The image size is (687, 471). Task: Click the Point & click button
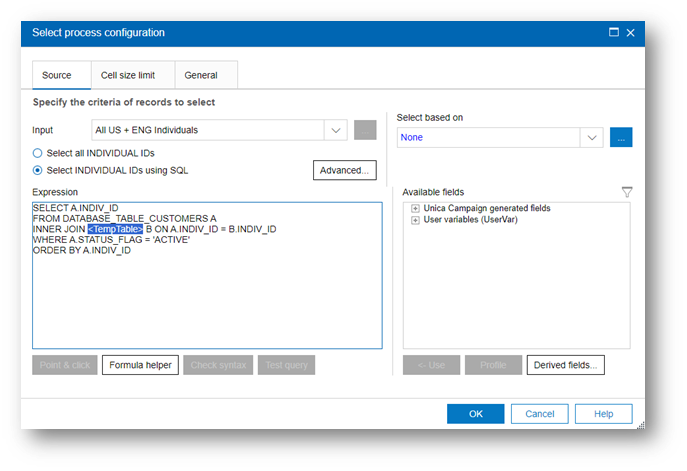(x=65, y=365)
